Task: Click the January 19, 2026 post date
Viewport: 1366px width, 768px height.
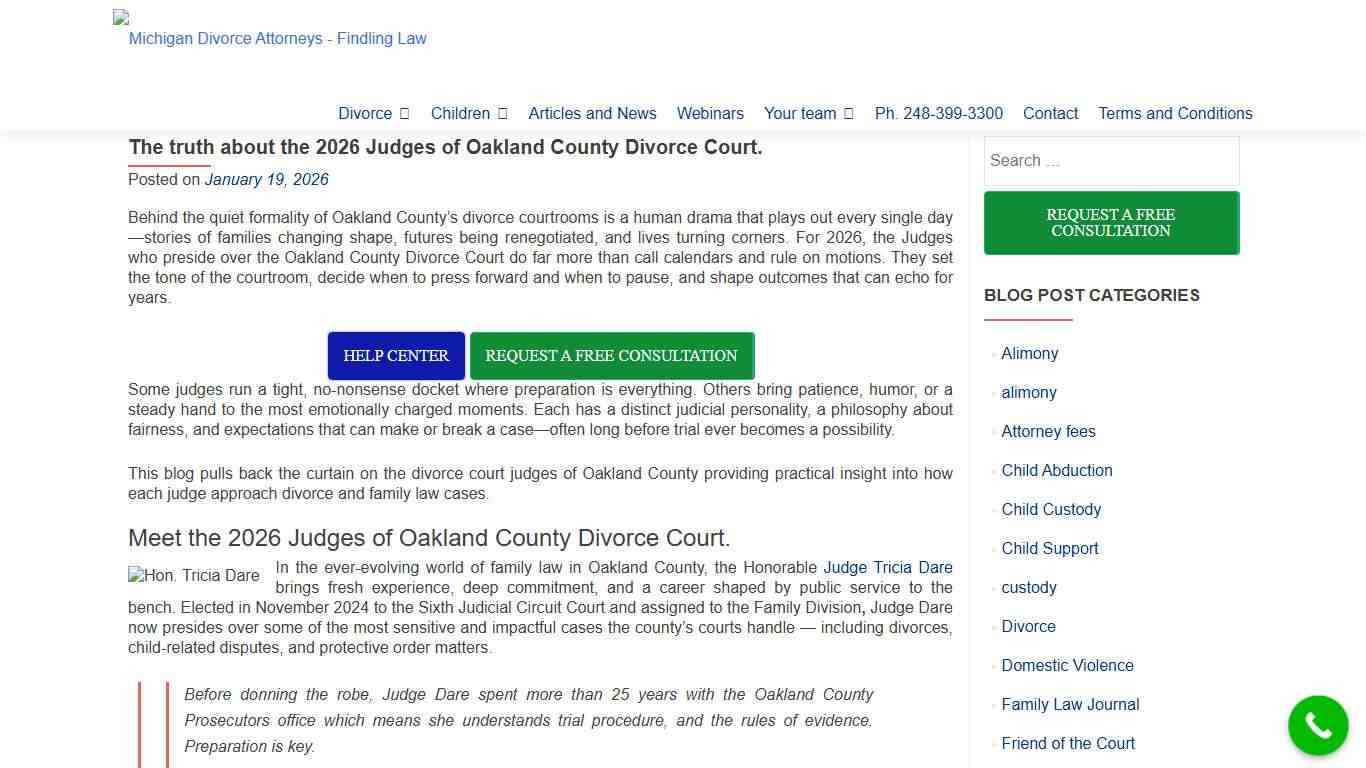Action: (266, 179)
